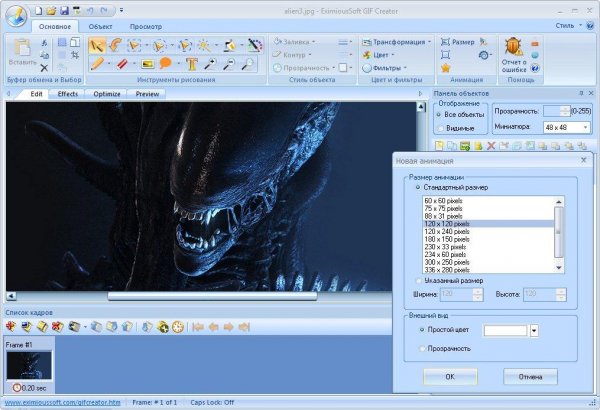Click the horizontal canvas scrollbar thumb

tap(212, 296)
